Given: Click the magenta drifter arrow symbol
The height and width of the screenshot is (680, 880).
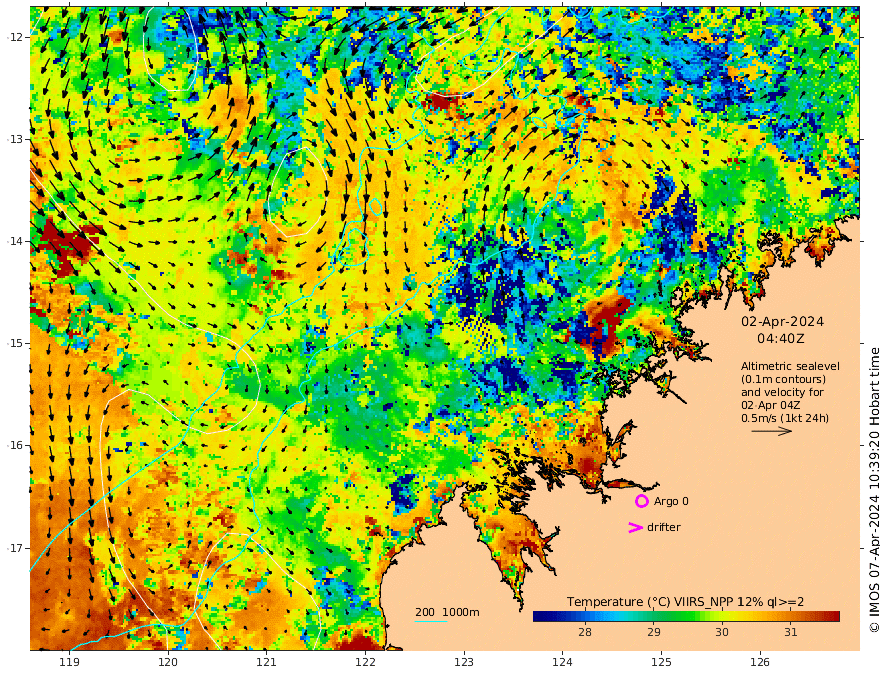Looking at the screenshot, I should pos(635,527).
